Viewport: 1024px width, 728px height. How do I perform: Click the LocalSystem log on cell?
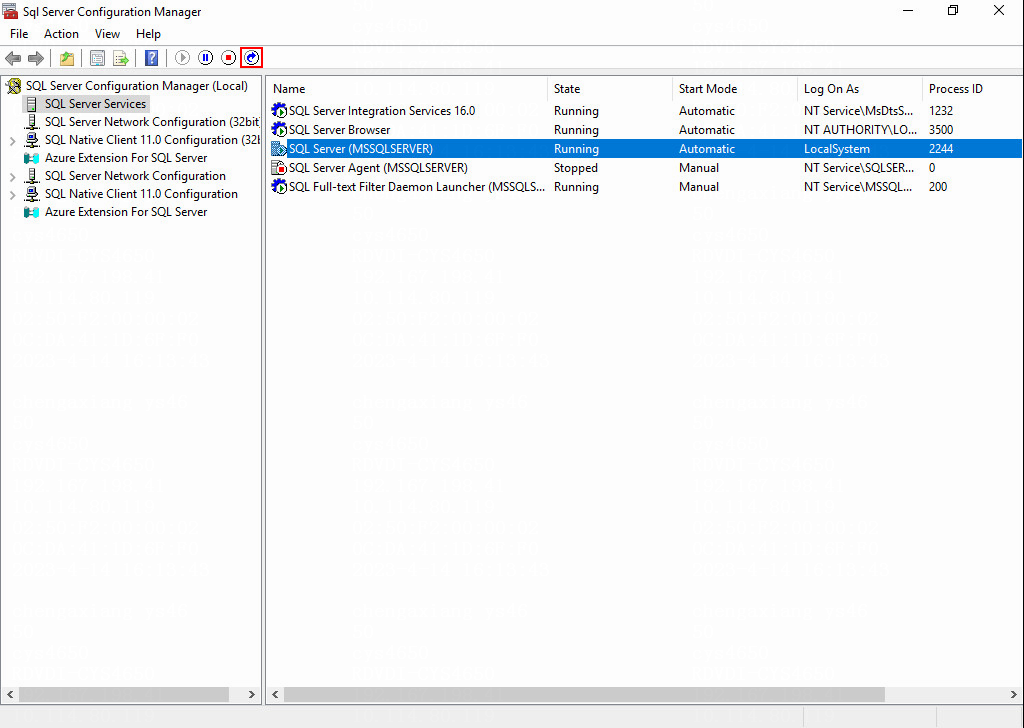[x=837, y=149]
